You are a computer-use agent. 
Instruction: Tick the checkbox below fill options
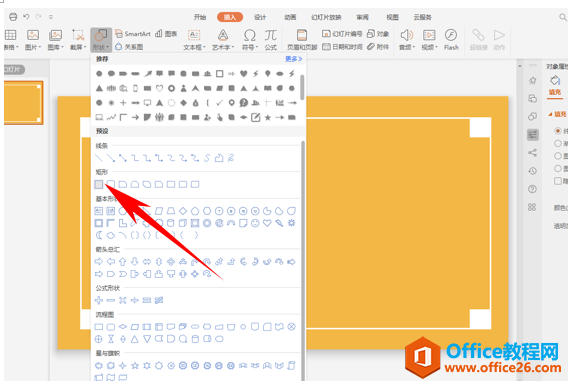pos(558,181)
